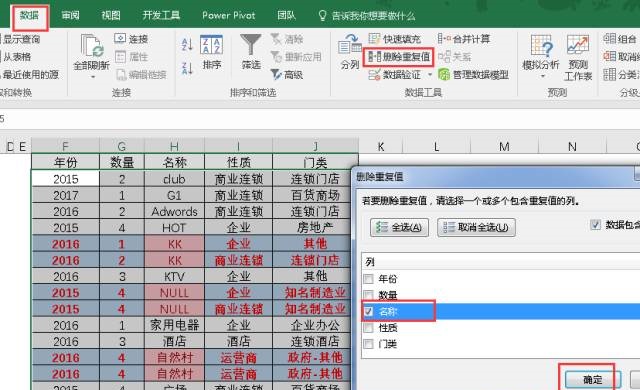The height and width of the screenshot is (390, 640).
Task: Open the 开发工具 tab
Action: tap(161, 16)
